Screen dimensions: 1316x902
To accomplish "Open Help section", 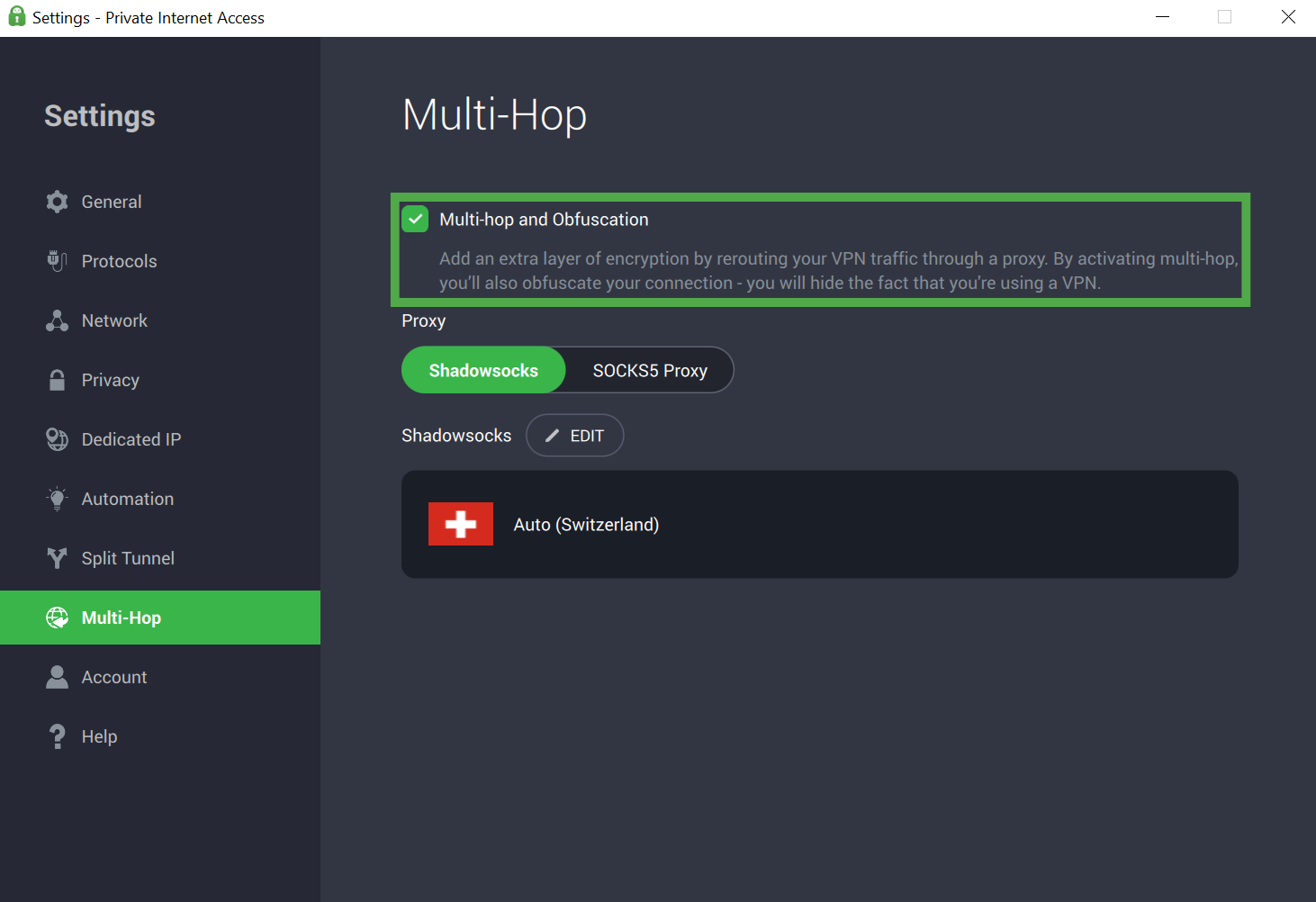I will click(x=160, y=736).
